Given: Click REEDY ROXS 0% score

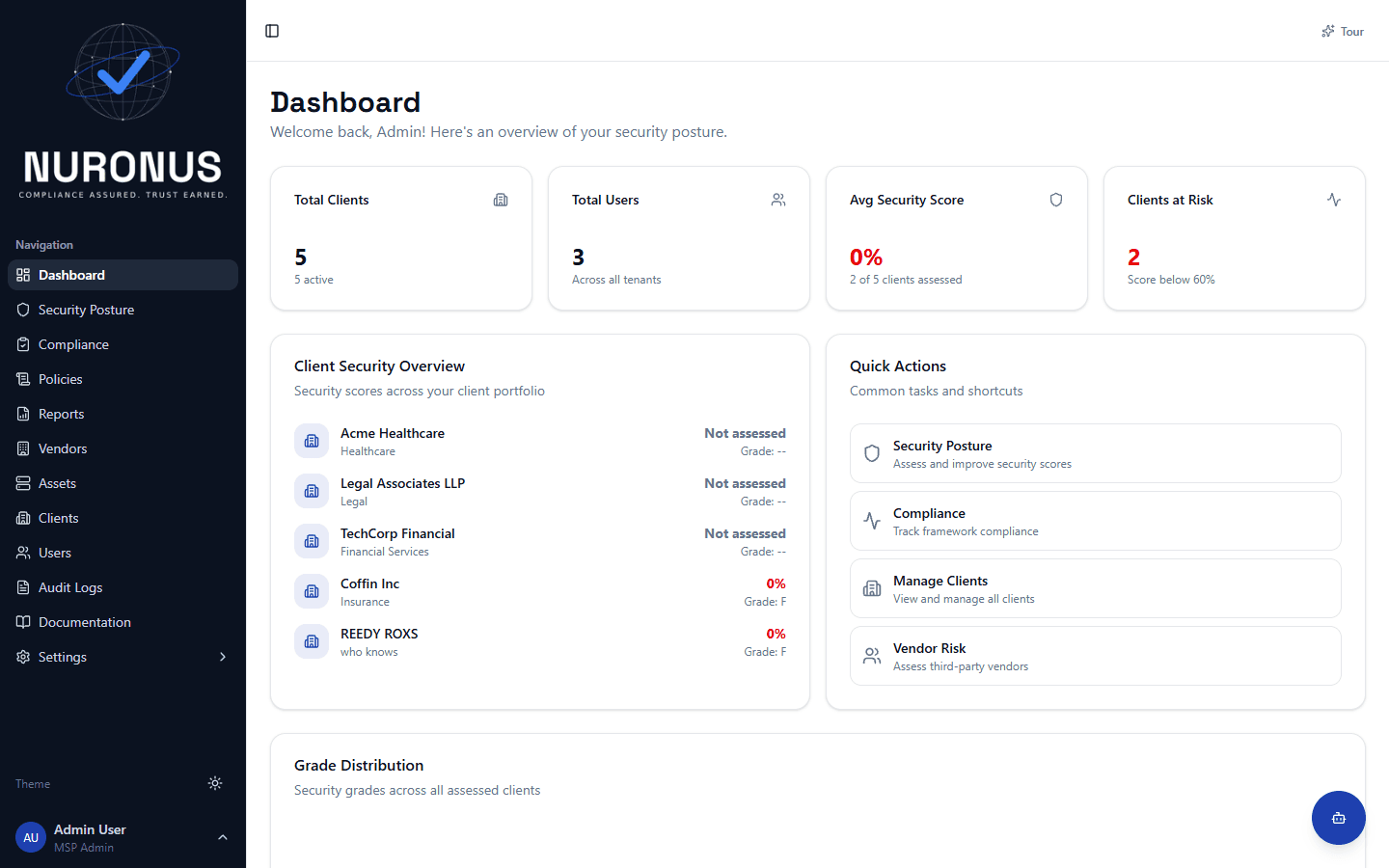Looking at the screenshot, I should pos(776,634).
